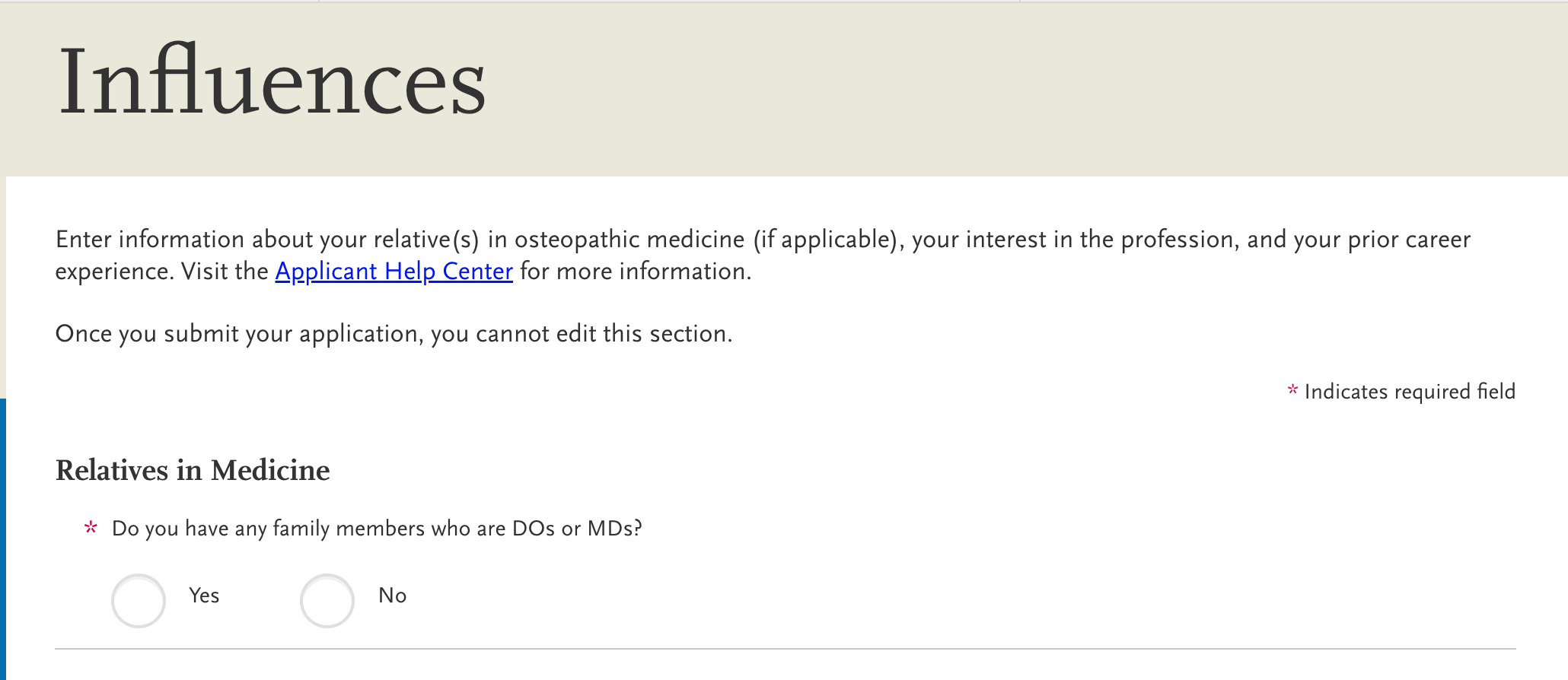The height and width of the screenshot is (680, 1568).
Task: Click the Applicant Help Center hyperlink
Action: pyautogui.click(x=394, y=272)
